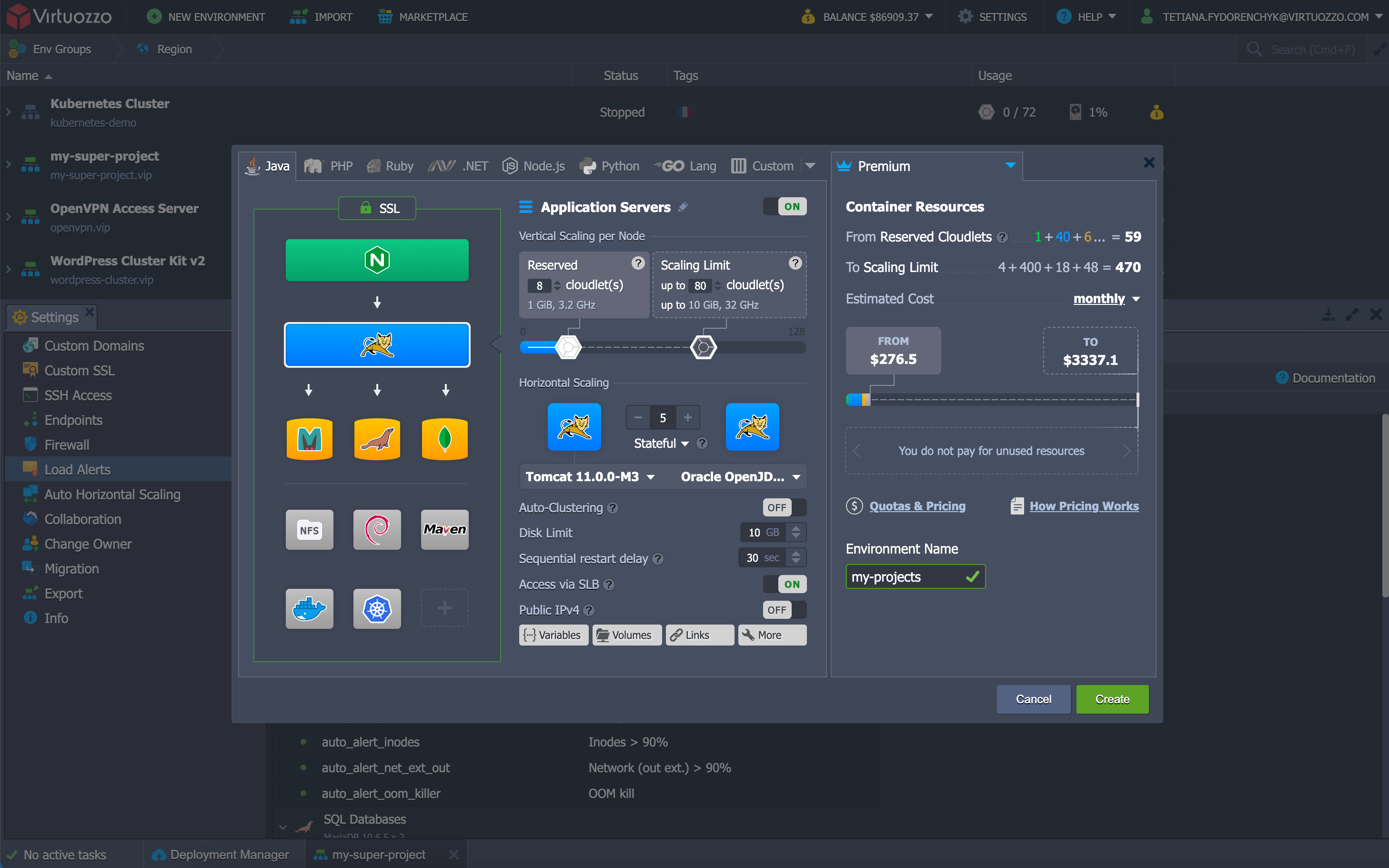Expand more language tabs arrow

(x=810, y=166)
